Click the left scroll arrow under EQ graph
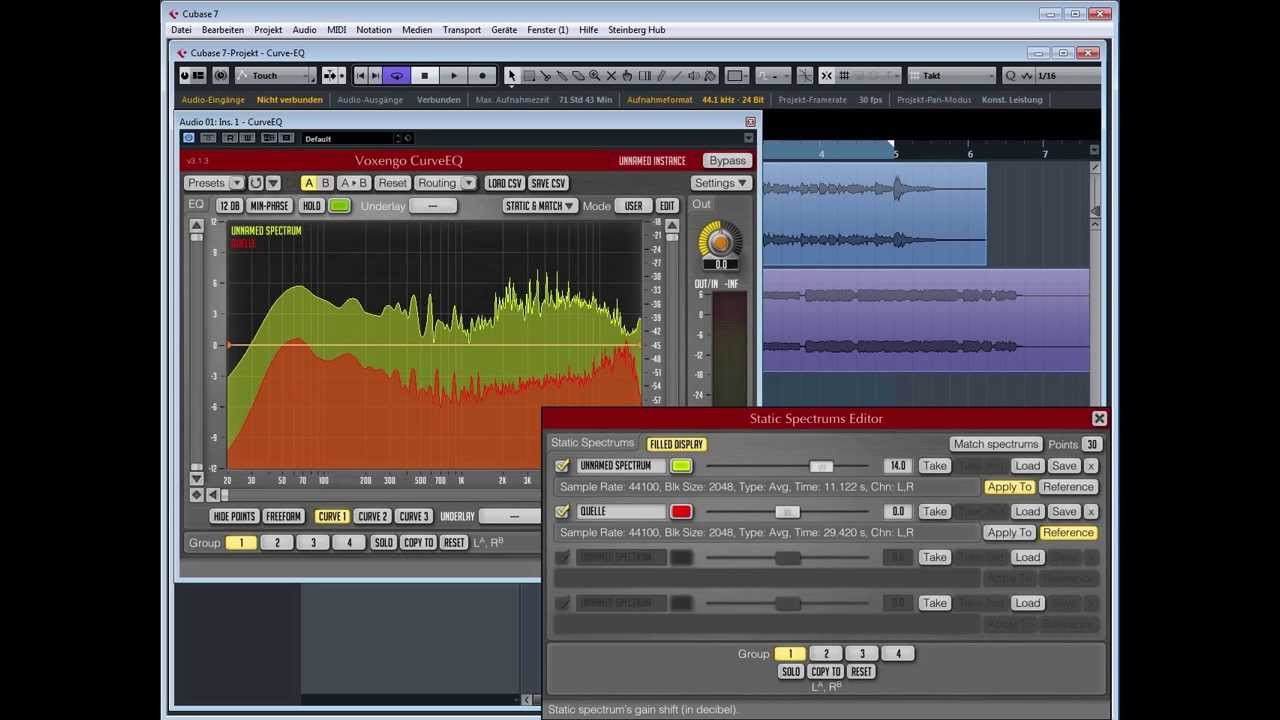 (212, 495)
